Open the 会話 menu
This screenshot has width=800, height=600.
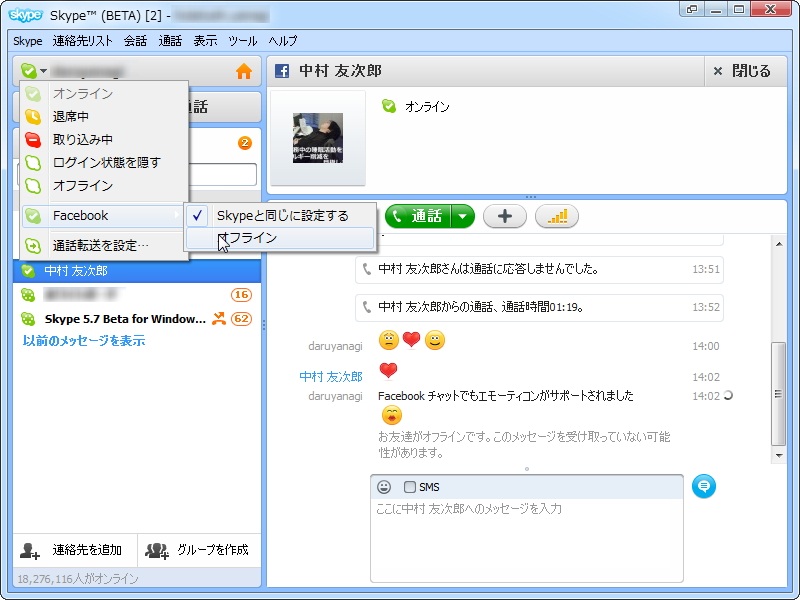pyautogui.click(x=135, y=41)
